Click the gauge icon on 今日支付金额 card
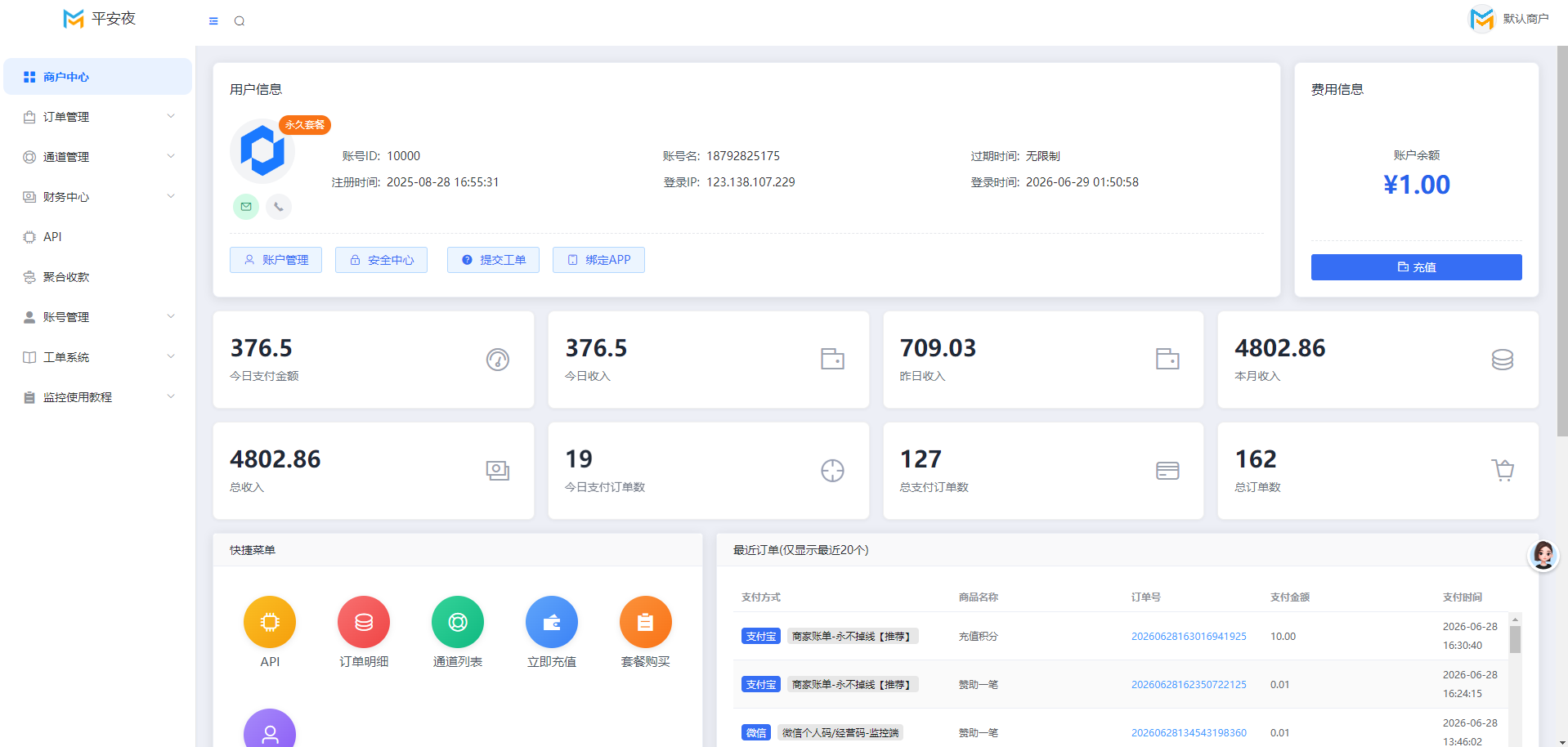This screenshot has width=1568, height=747. click(x=498, y=360)
